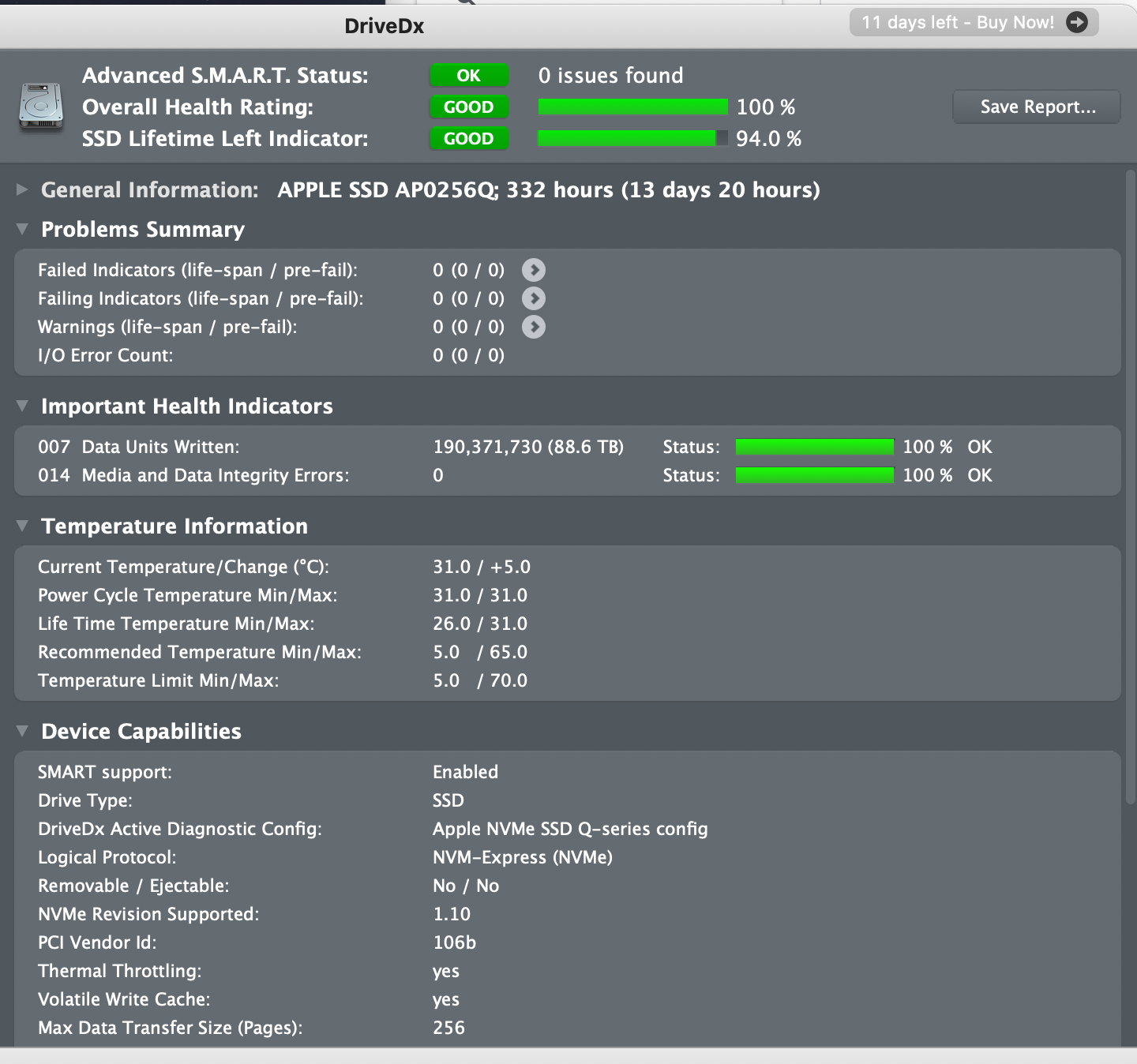Collapse the Temperature Information section
Viewport: 1137px width, 1064px height.
click(22, 526)
